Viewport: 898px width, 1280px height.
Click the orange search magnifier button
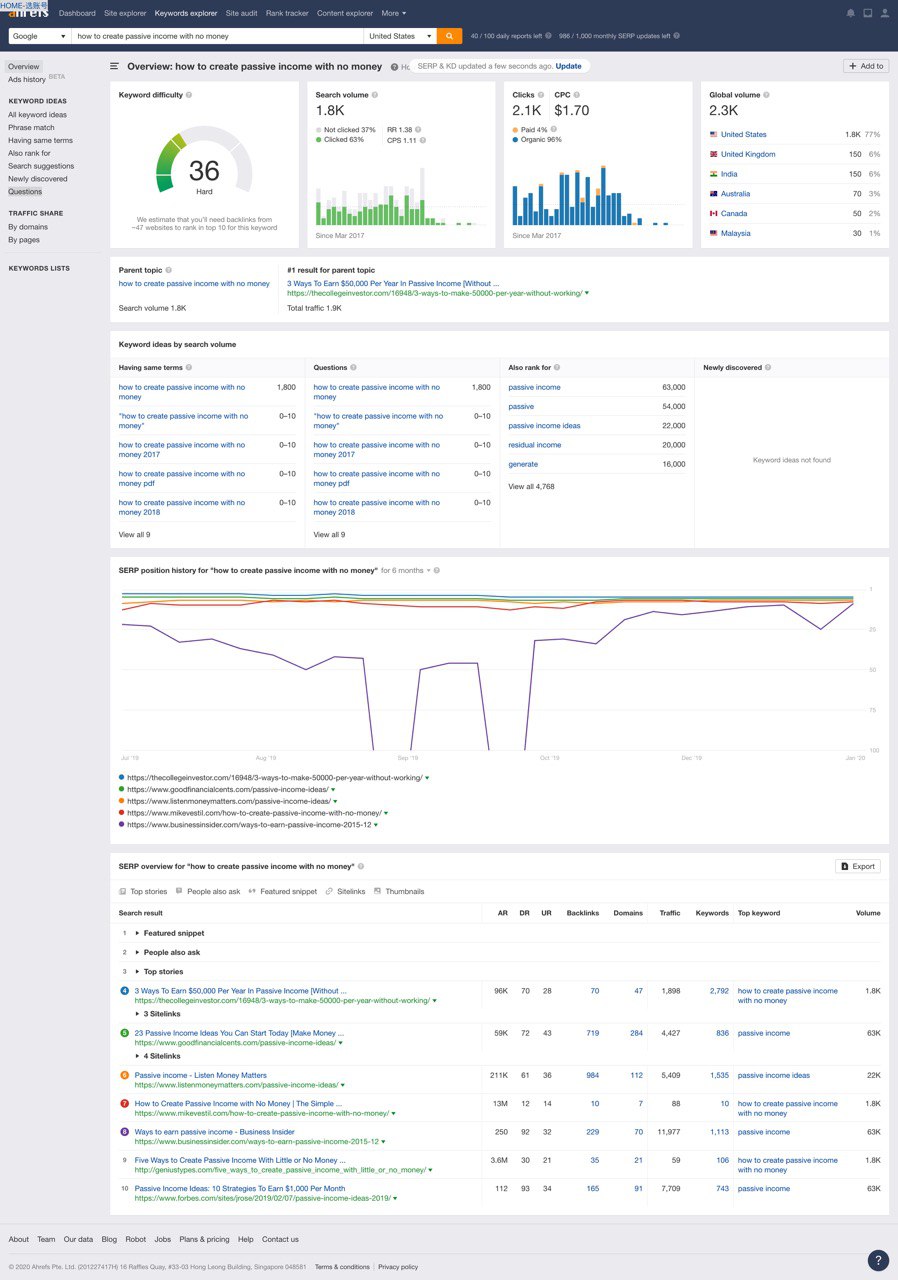[x=449, y=36]
